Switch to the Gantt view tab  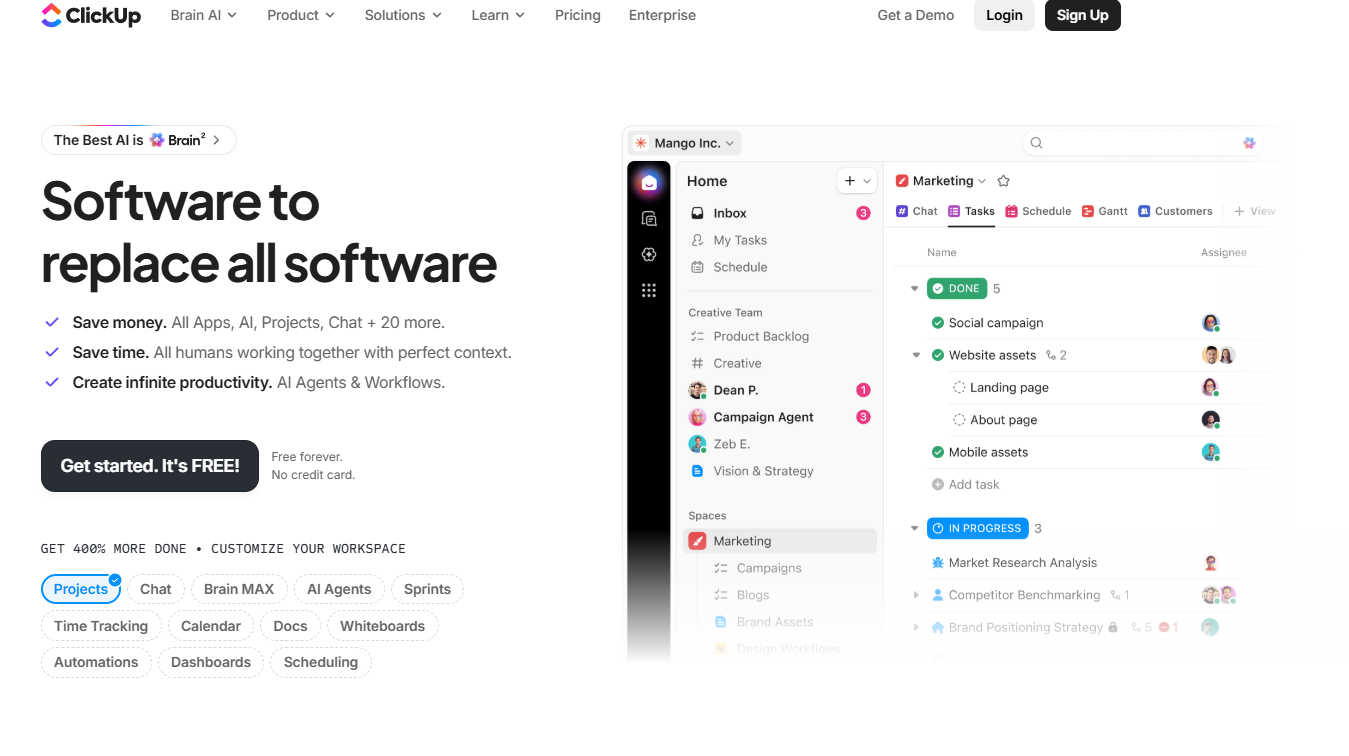point(1105,211)
